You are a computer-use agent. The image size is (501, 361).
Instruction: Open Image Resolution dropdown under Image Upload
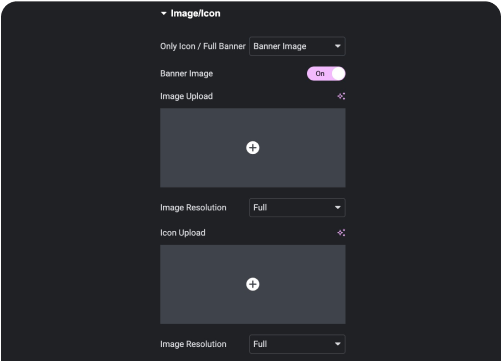pos(297,208)
